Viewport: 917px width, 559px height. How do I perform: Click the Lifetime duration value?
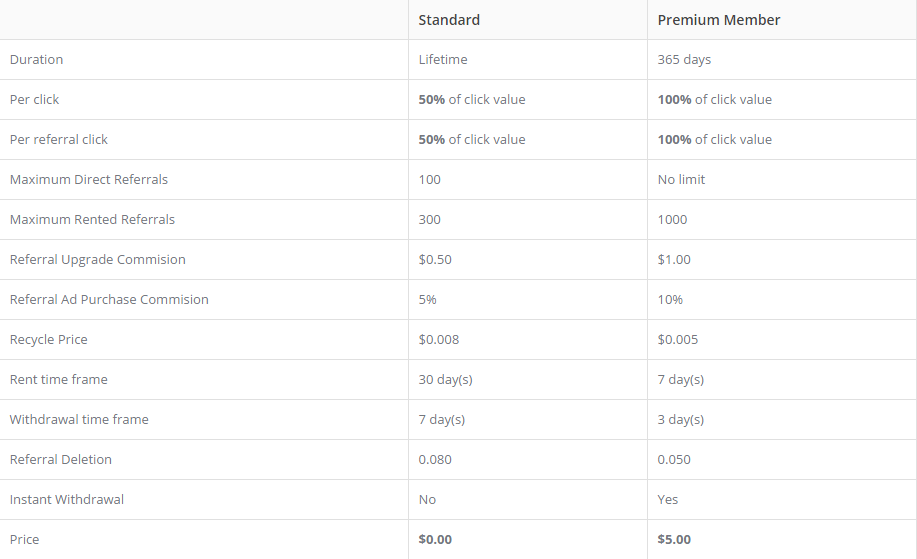443,60
